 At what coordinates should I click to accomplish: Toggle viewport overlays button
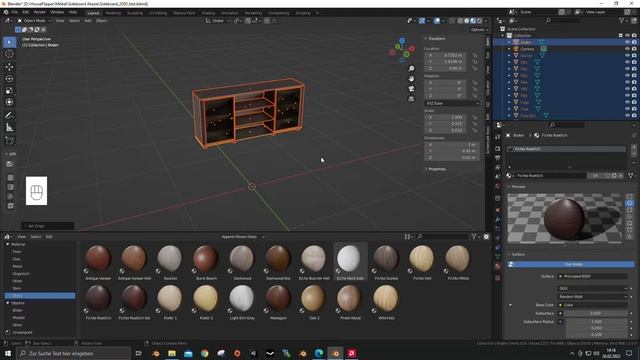437,21
